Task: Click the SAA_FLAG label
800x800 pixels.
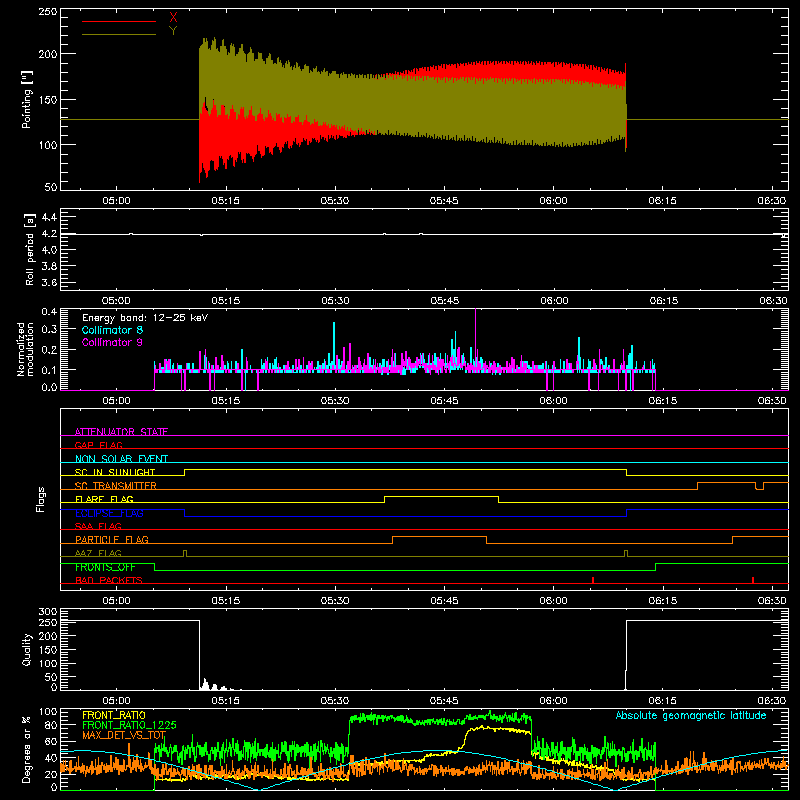Action: coord(98,526)
